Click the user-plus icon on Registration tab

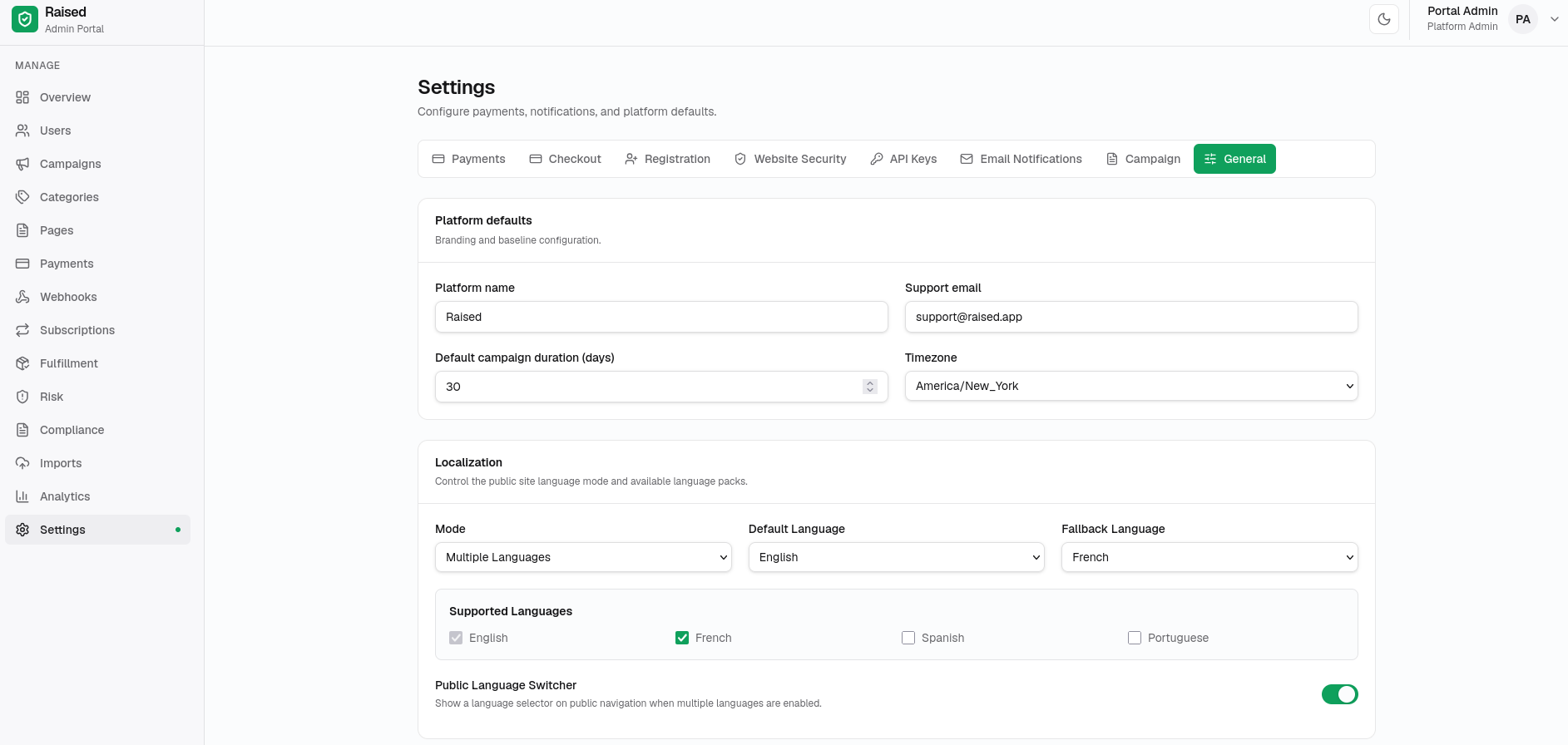[x=631, y=159]
